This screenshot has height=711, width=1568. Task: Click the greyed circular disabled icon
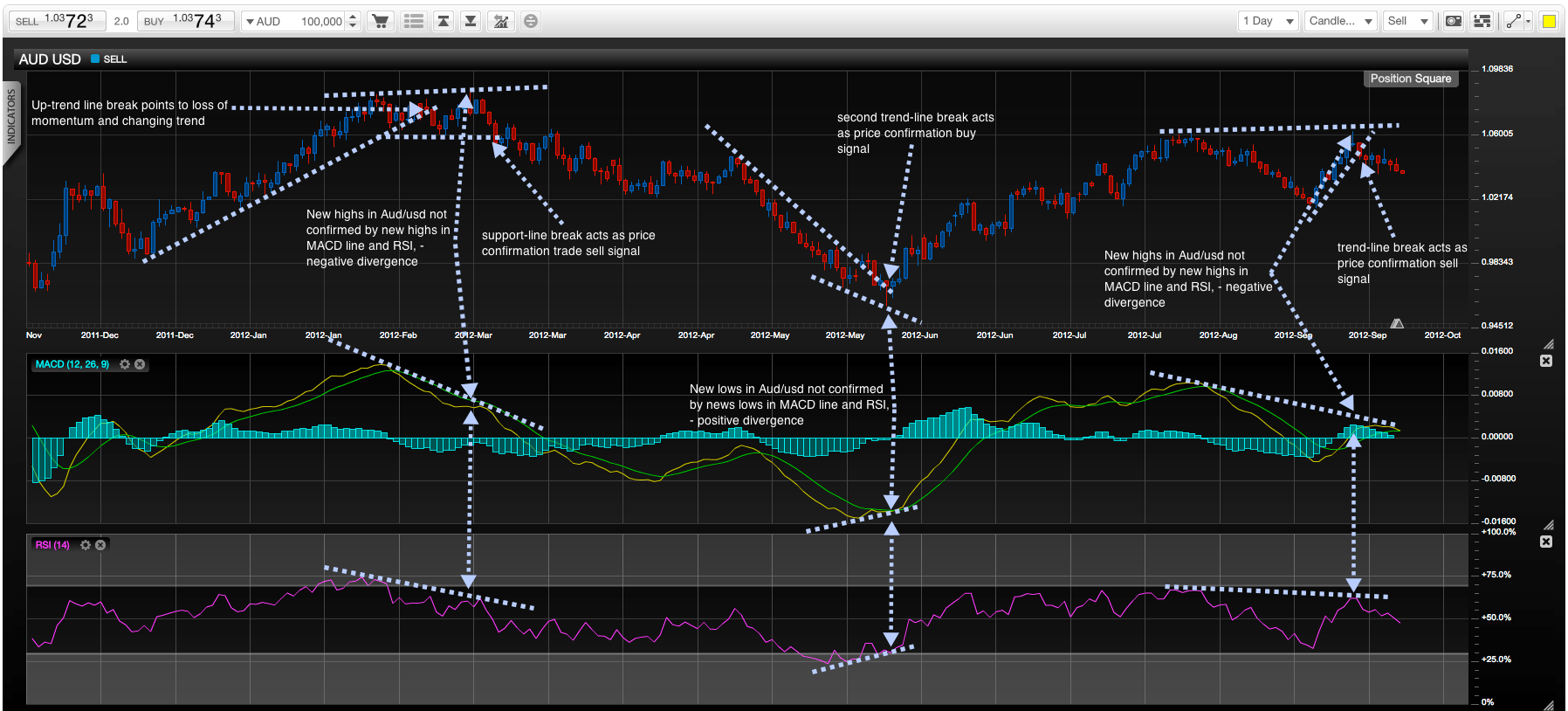point(531,21)
